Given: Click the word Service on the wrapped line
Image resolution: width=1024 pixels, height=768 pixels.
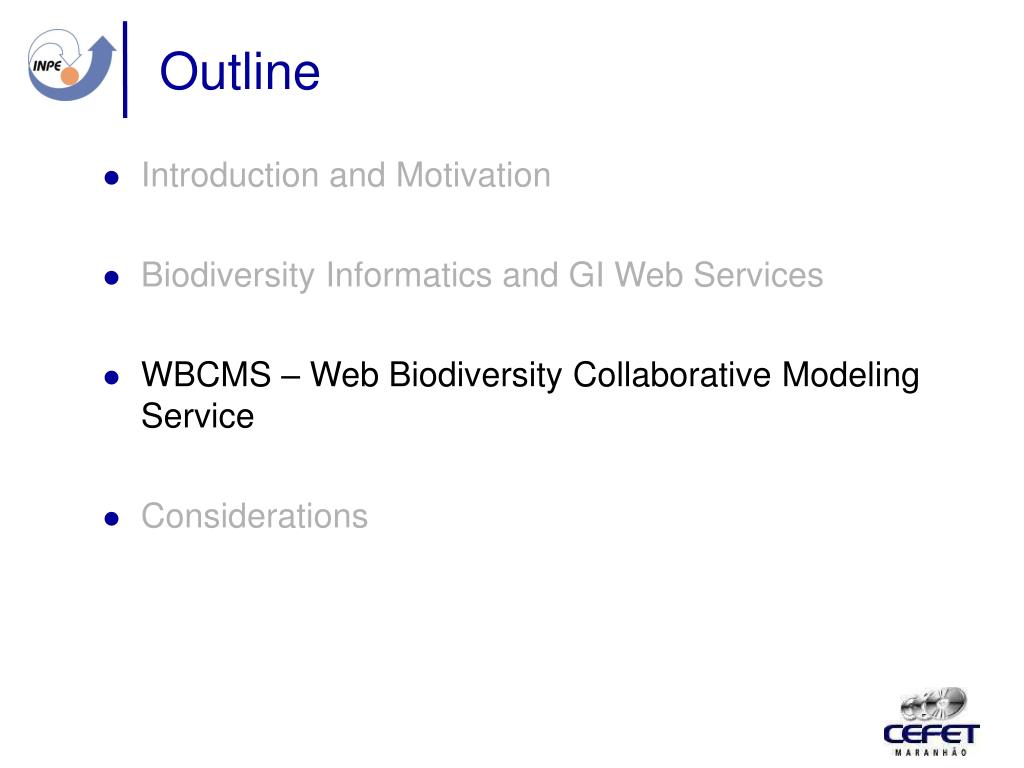Looking at the screenshot, I should tap(198, 416).
